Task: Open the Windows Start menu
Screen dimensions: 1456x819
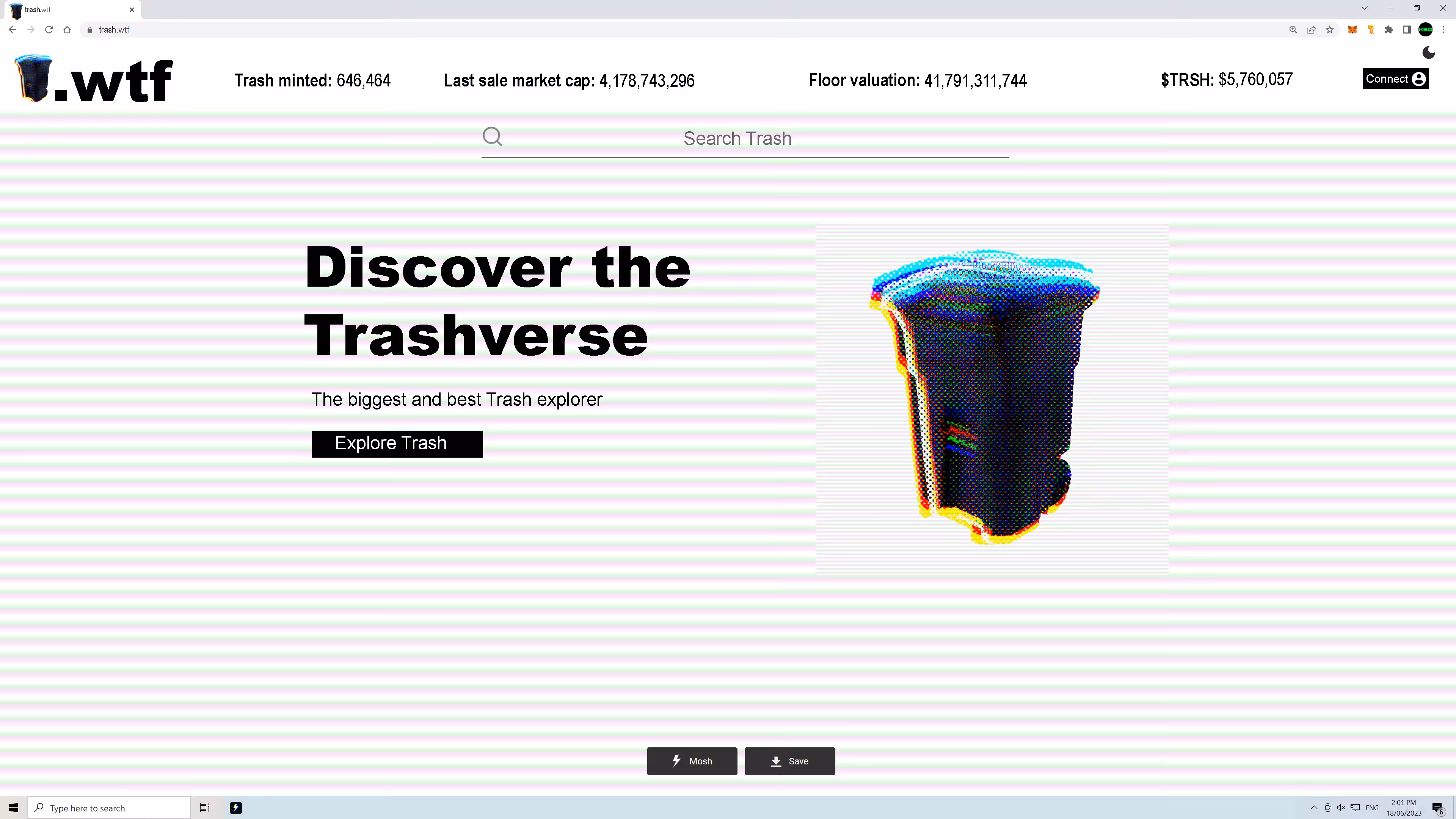Action: tap(14, 808)
